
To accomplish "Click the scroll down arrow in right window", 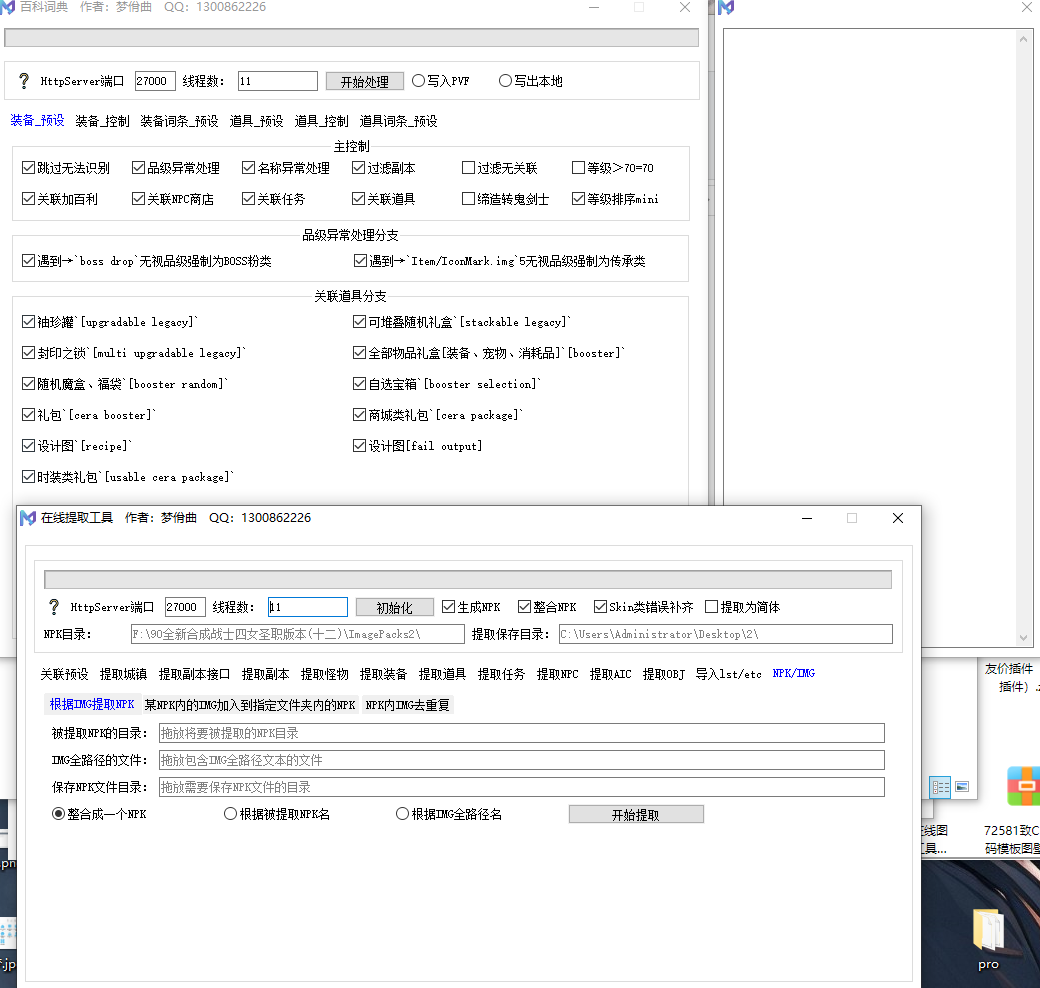I will 1023,637.
